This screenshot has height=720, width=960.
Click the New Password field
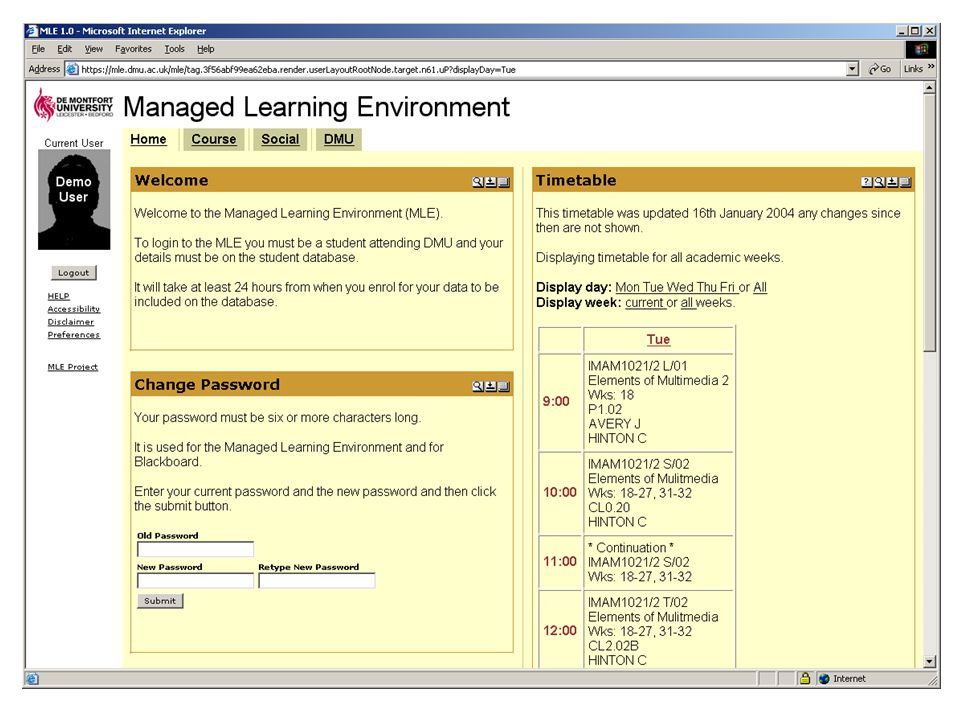(195, 580)
